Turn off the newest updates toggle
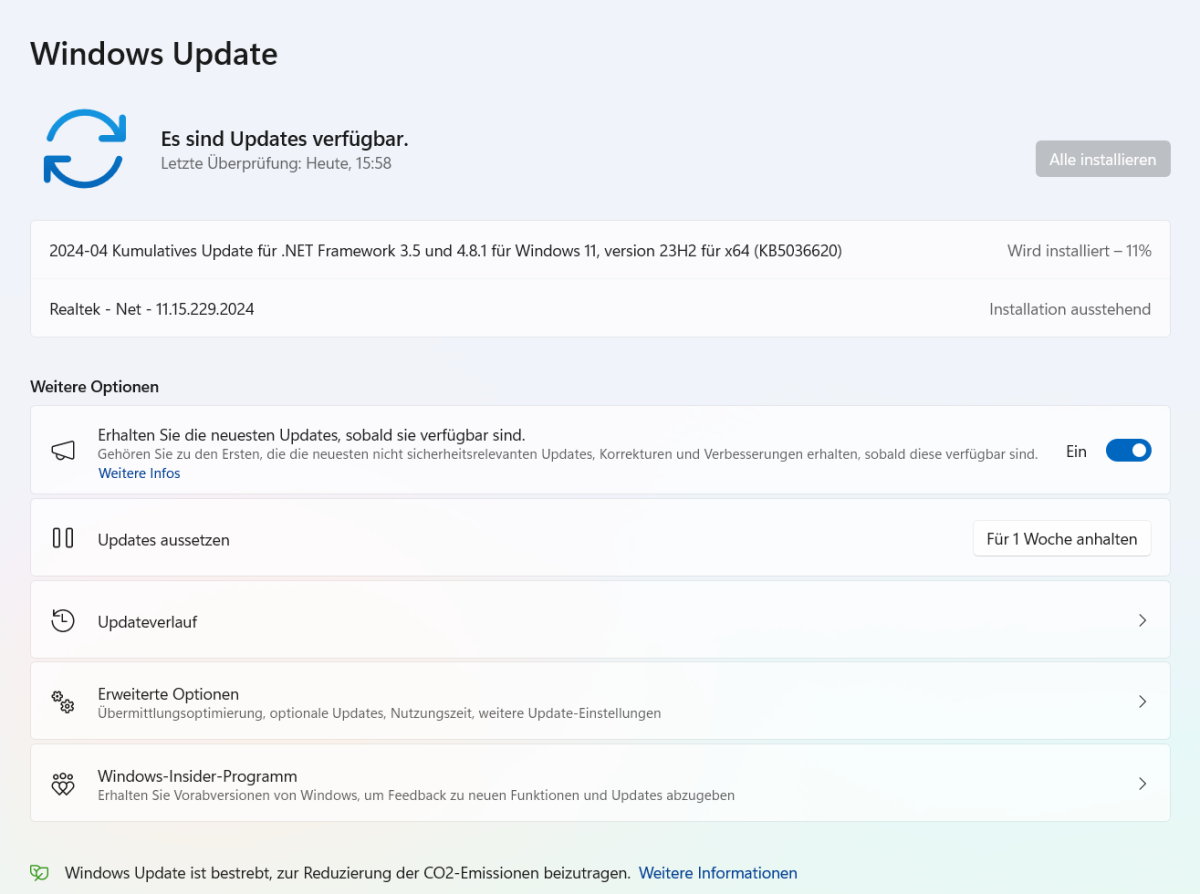The width and height of the screenshot is (1200, 894). coord(1128,451)
